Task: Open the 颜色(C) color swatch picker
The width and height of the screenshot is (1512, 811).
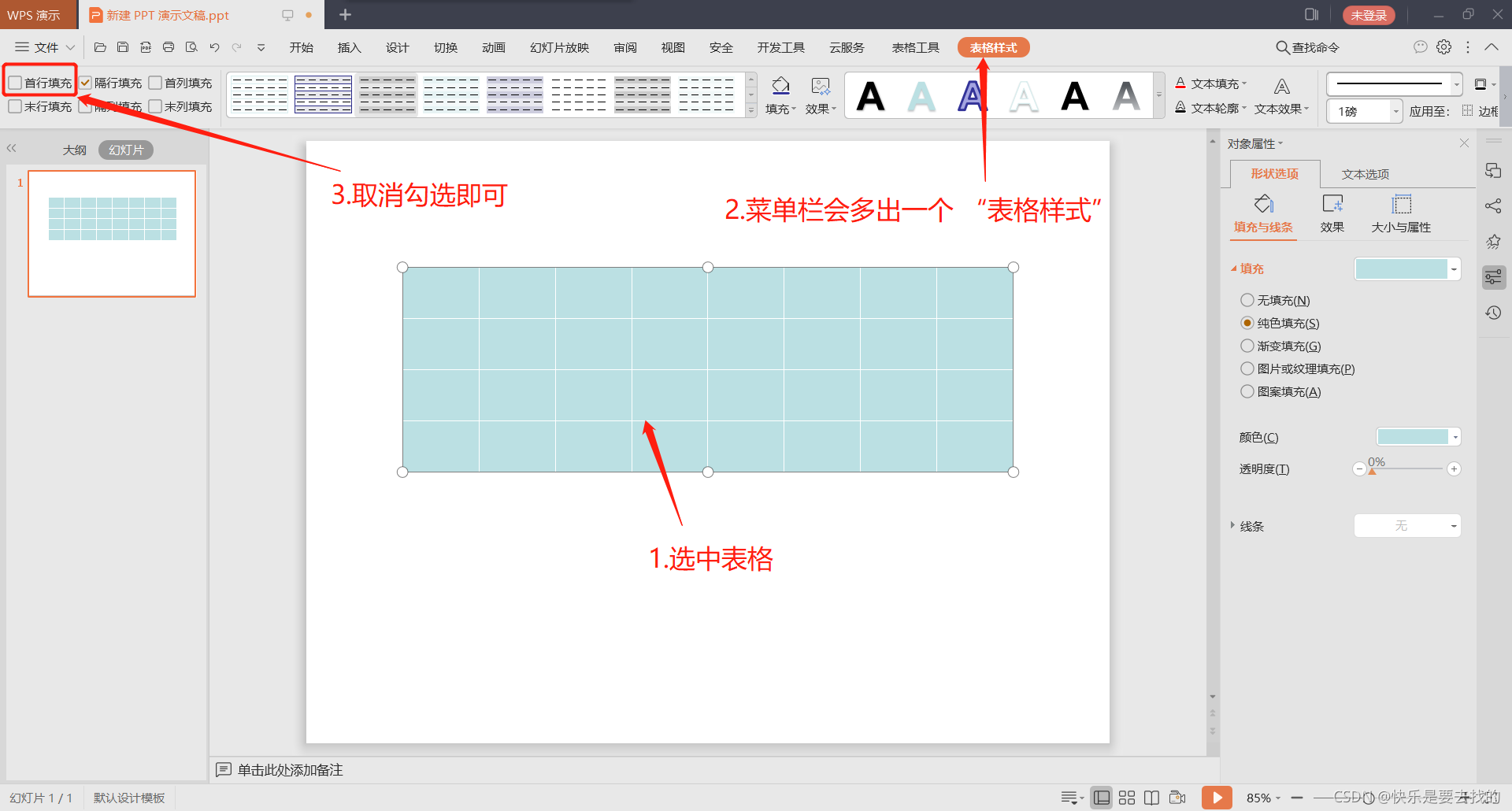Action: pos(1418,437)
